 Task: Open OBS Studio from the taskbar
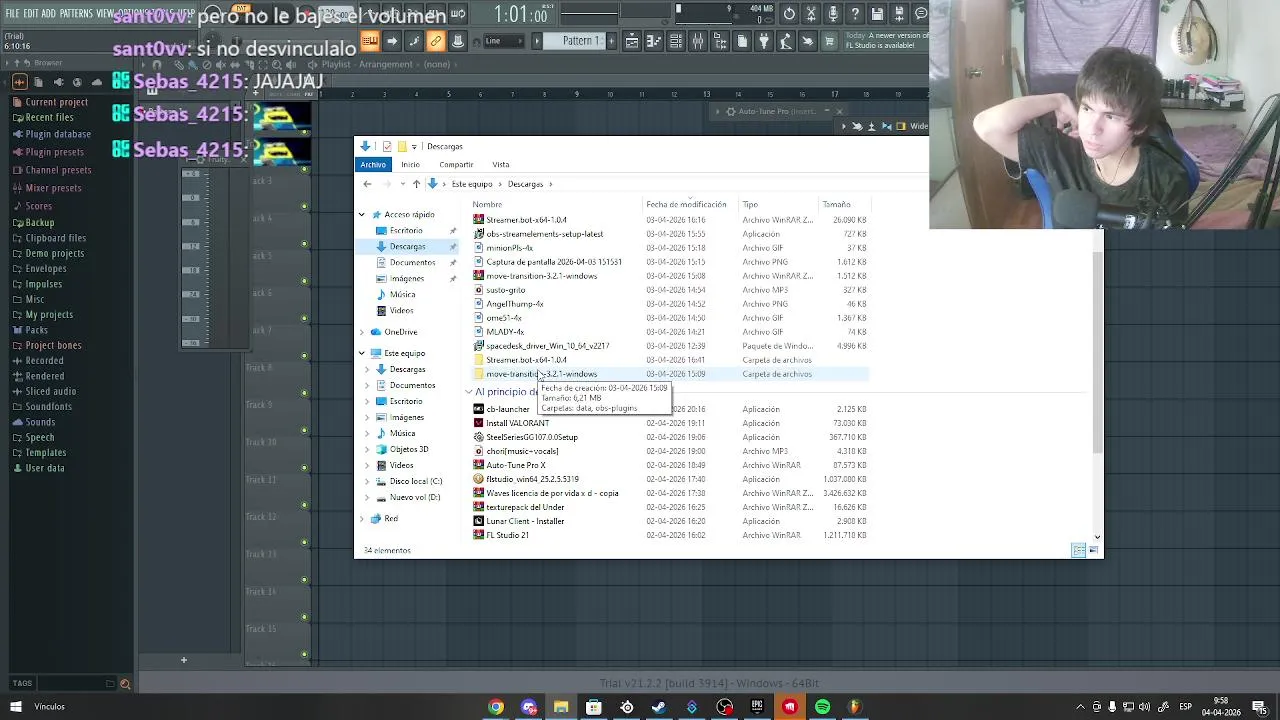point(725,707)
